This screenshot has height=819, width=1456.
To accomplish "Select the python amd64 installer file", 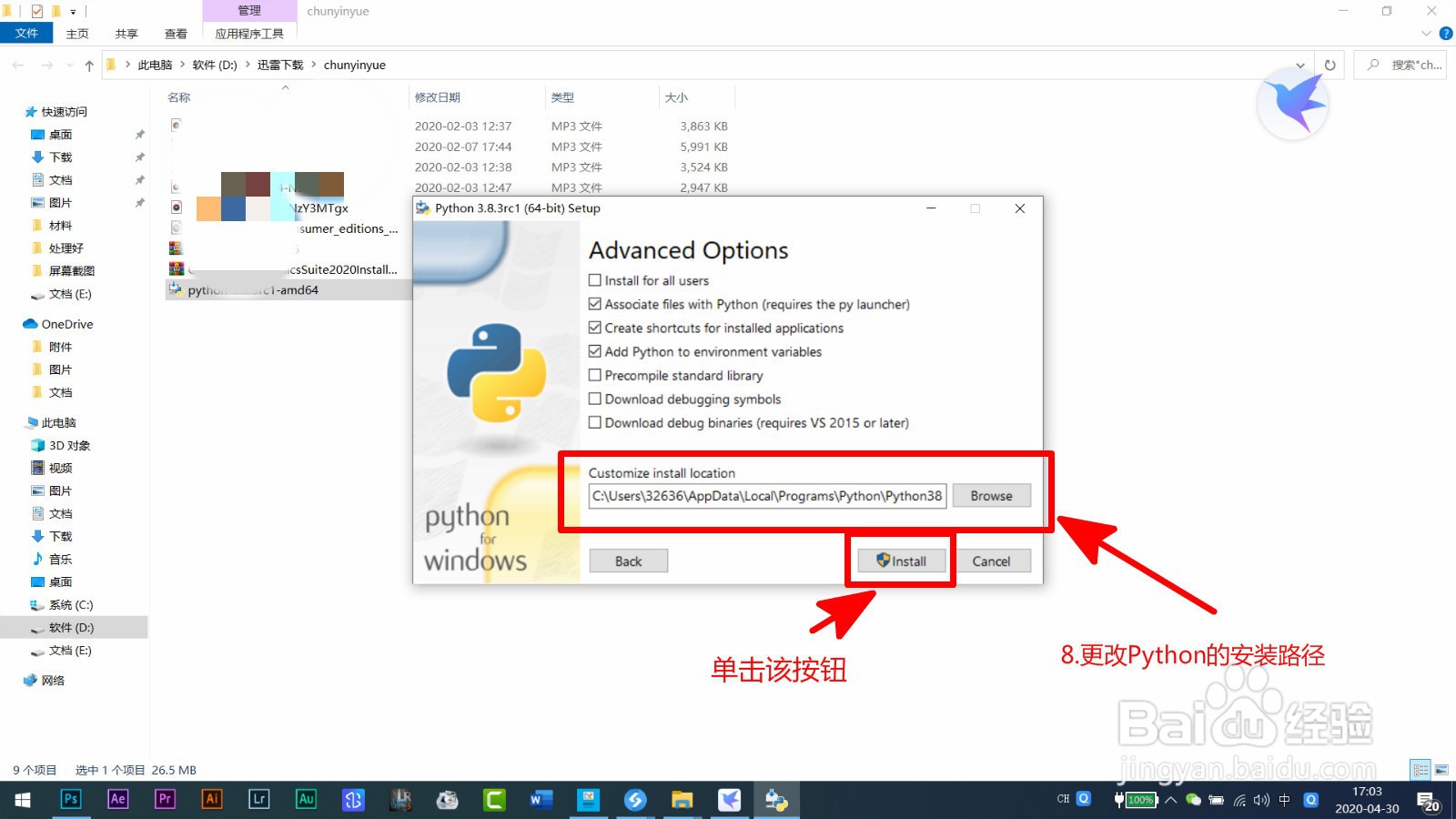I will pos(288,290).
